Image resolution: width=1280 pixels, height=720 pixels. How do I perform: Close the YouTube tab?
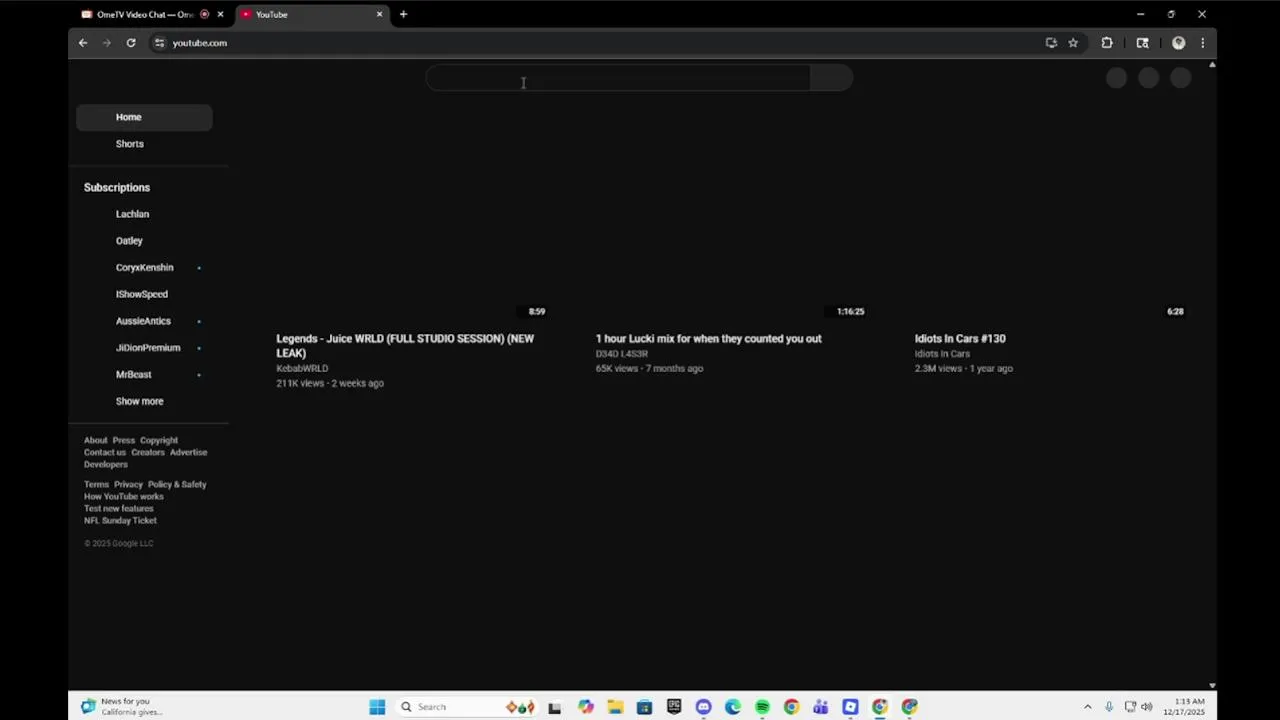[x=379, y=14]
